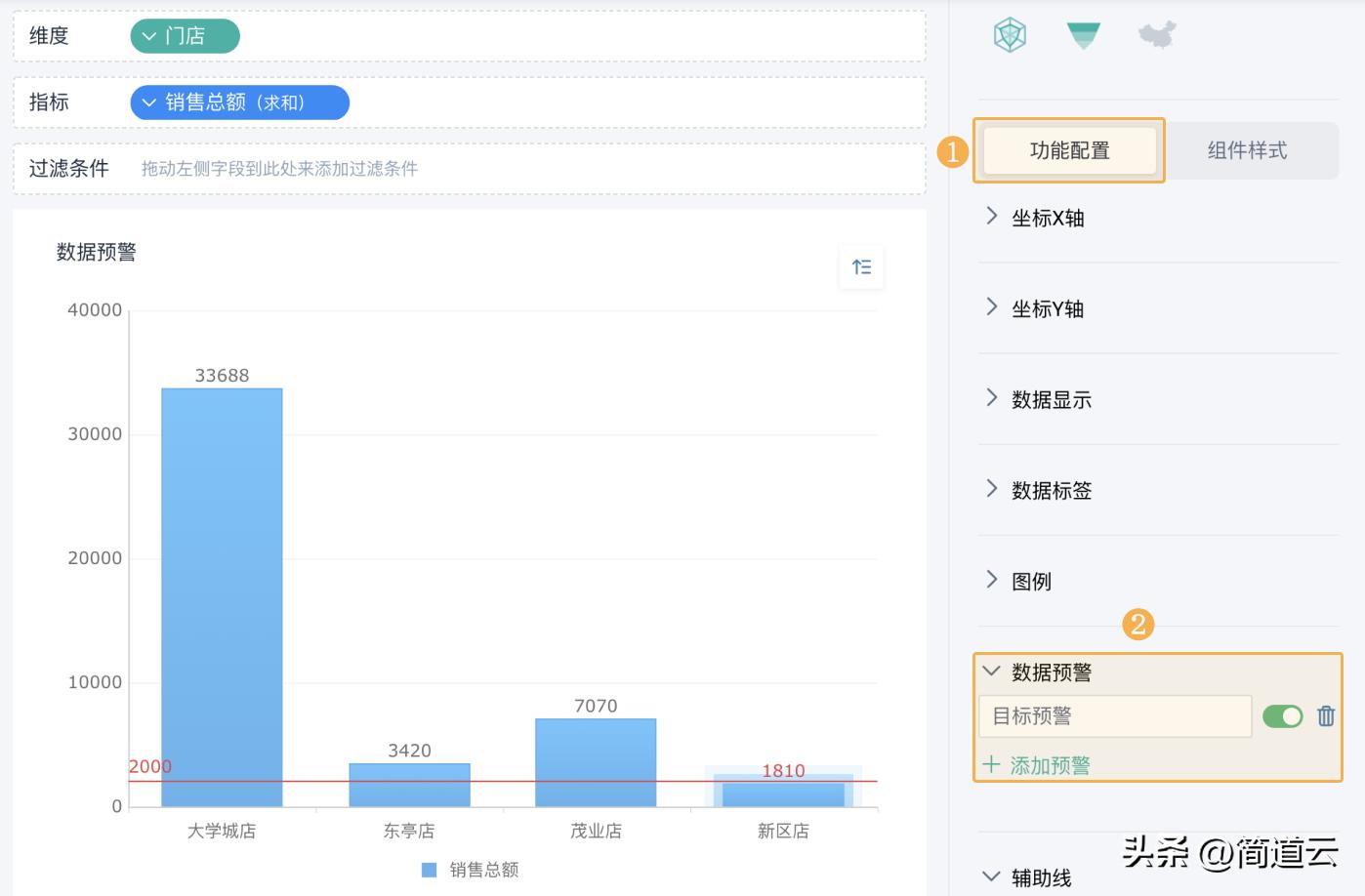Expand the 数据显示 section
Image resolution: width=1365 pixels, height=896 pixels.
[992, 398]
